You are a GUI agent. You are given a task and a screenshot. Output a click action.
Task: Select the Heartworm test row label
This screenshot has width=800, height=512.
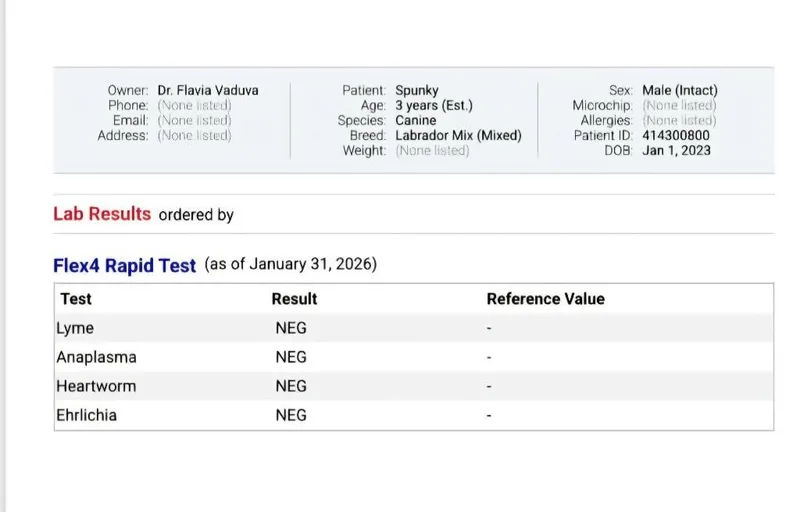coord(96,386)
